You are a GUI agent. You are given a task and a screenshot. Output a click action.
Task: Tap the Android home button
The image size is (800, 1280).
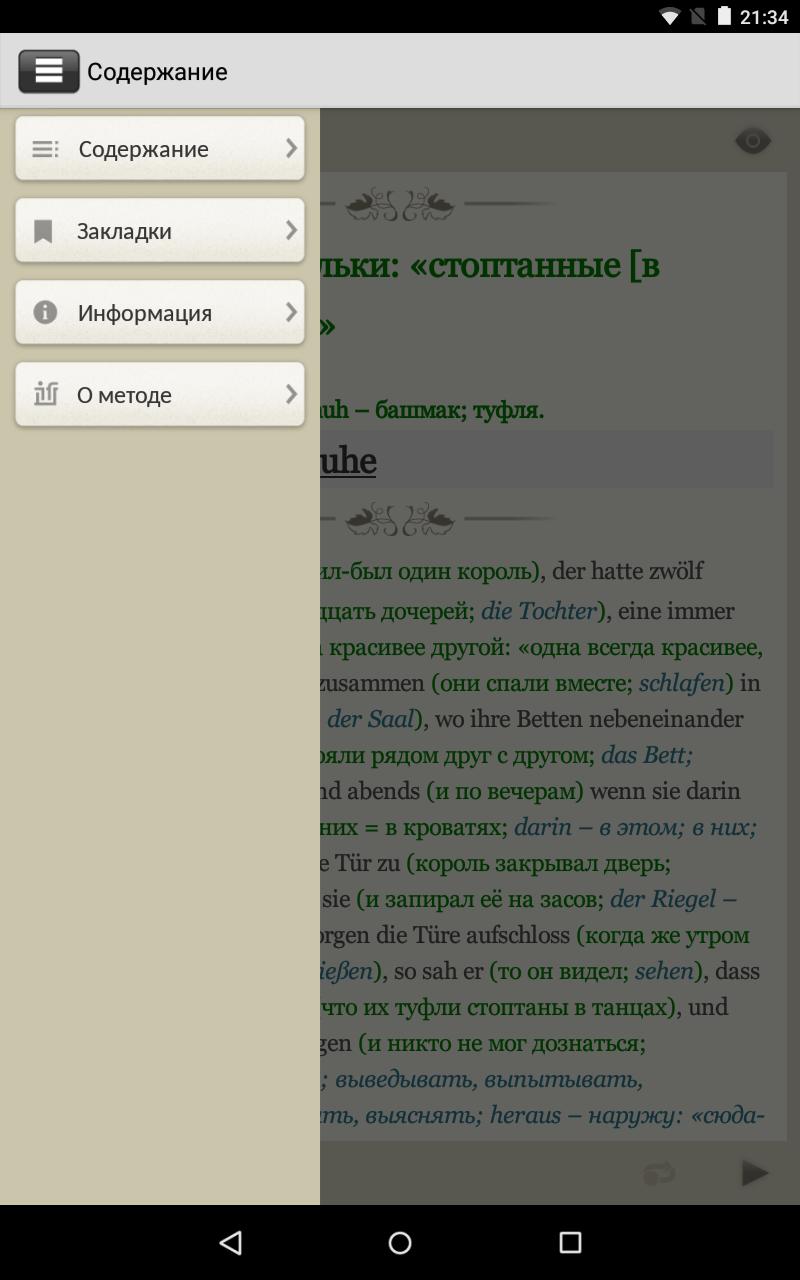click(400, 1242)
